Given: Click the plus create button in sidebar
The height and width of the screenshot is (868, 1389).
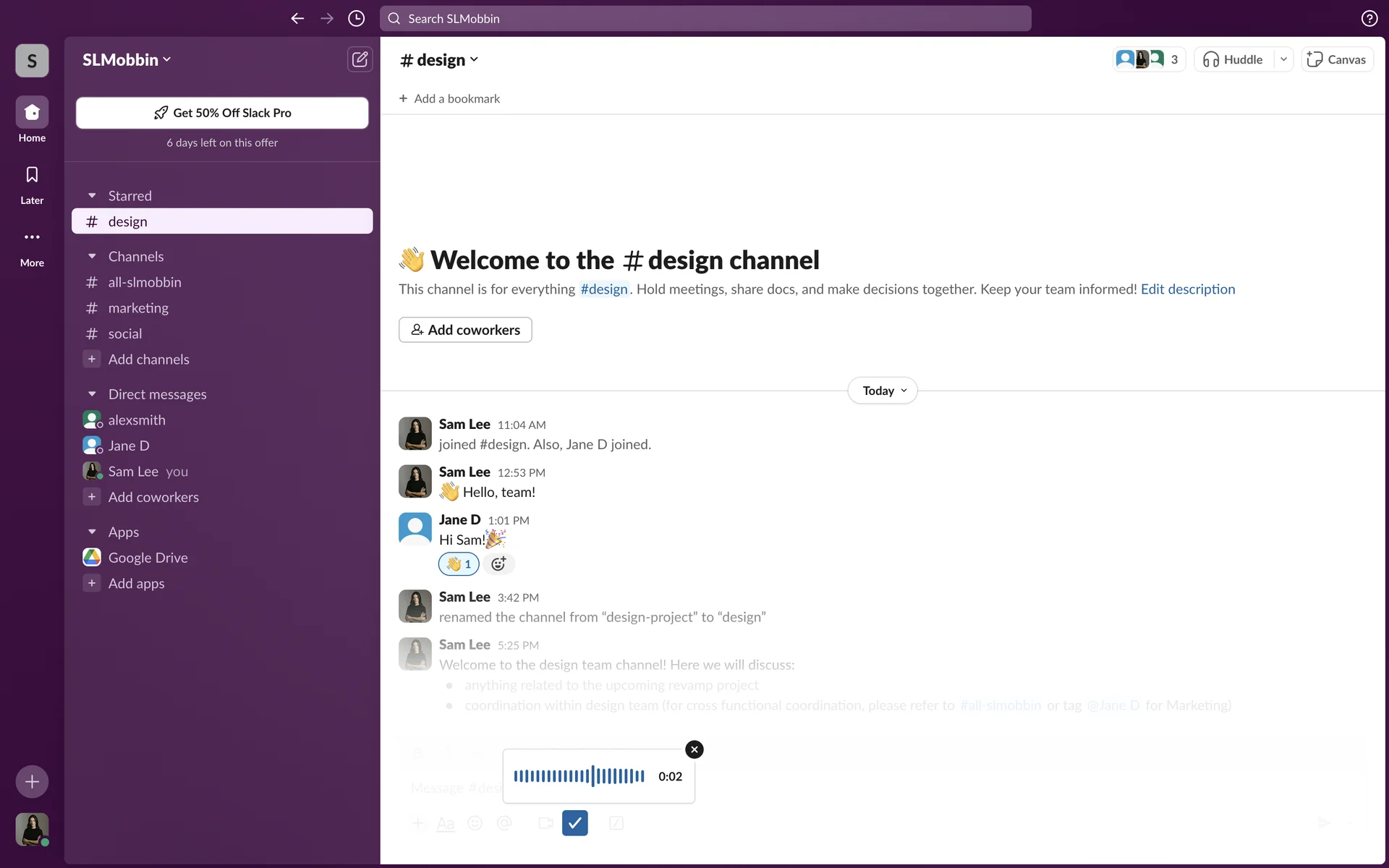Looking at the screenshot, I should click(x=32, y=782).
